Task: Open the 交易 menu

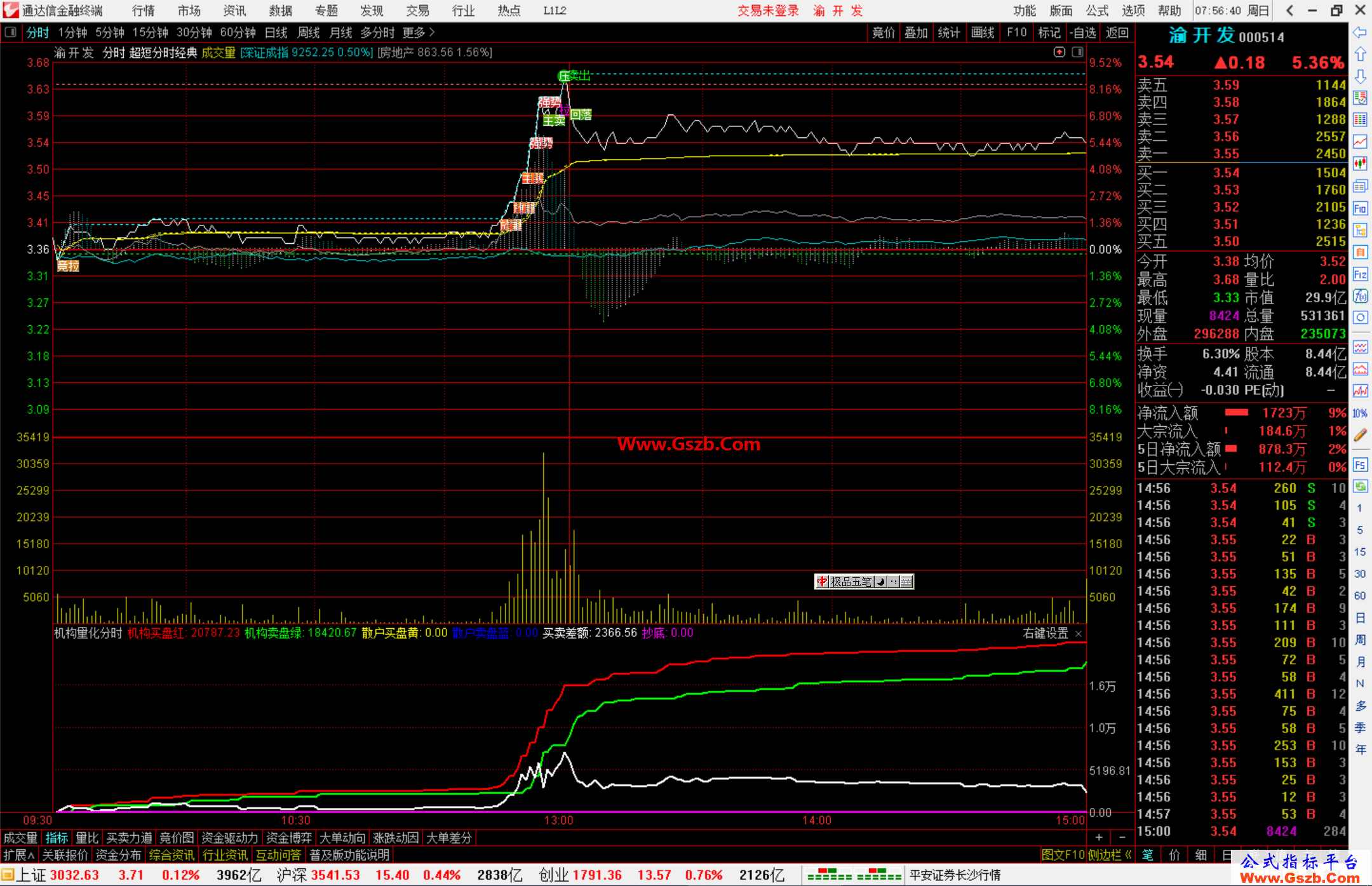Action: point(418,11)
